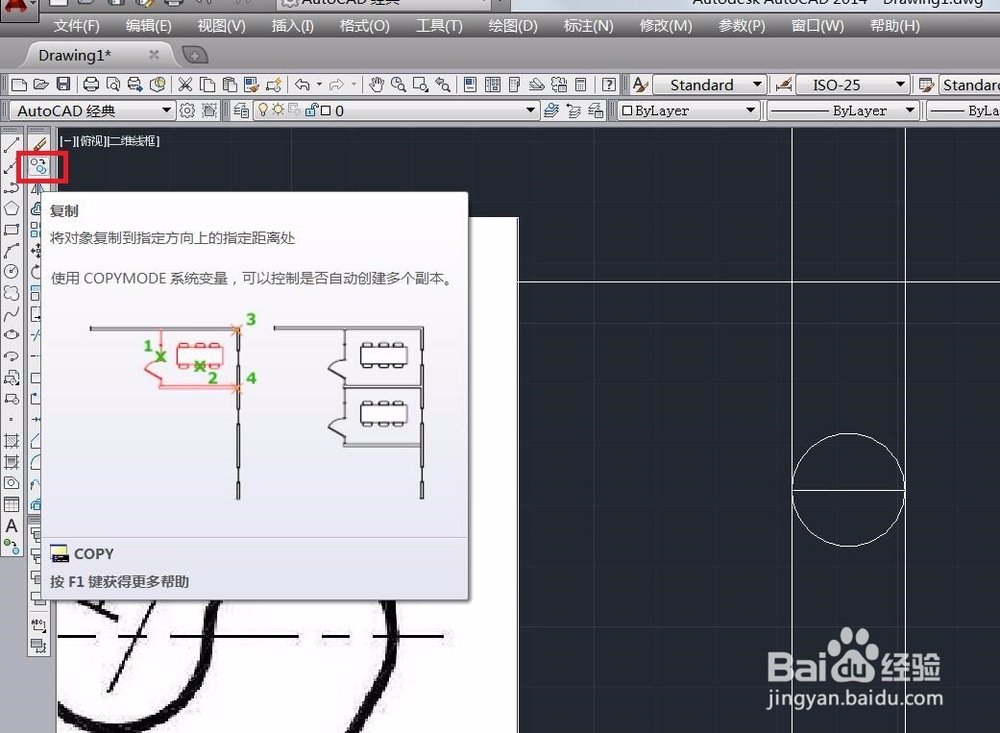The image size is (1000, 733).
Task: Toggle layer 0 on/off lightbulb
Action: (x=262, y=110)
